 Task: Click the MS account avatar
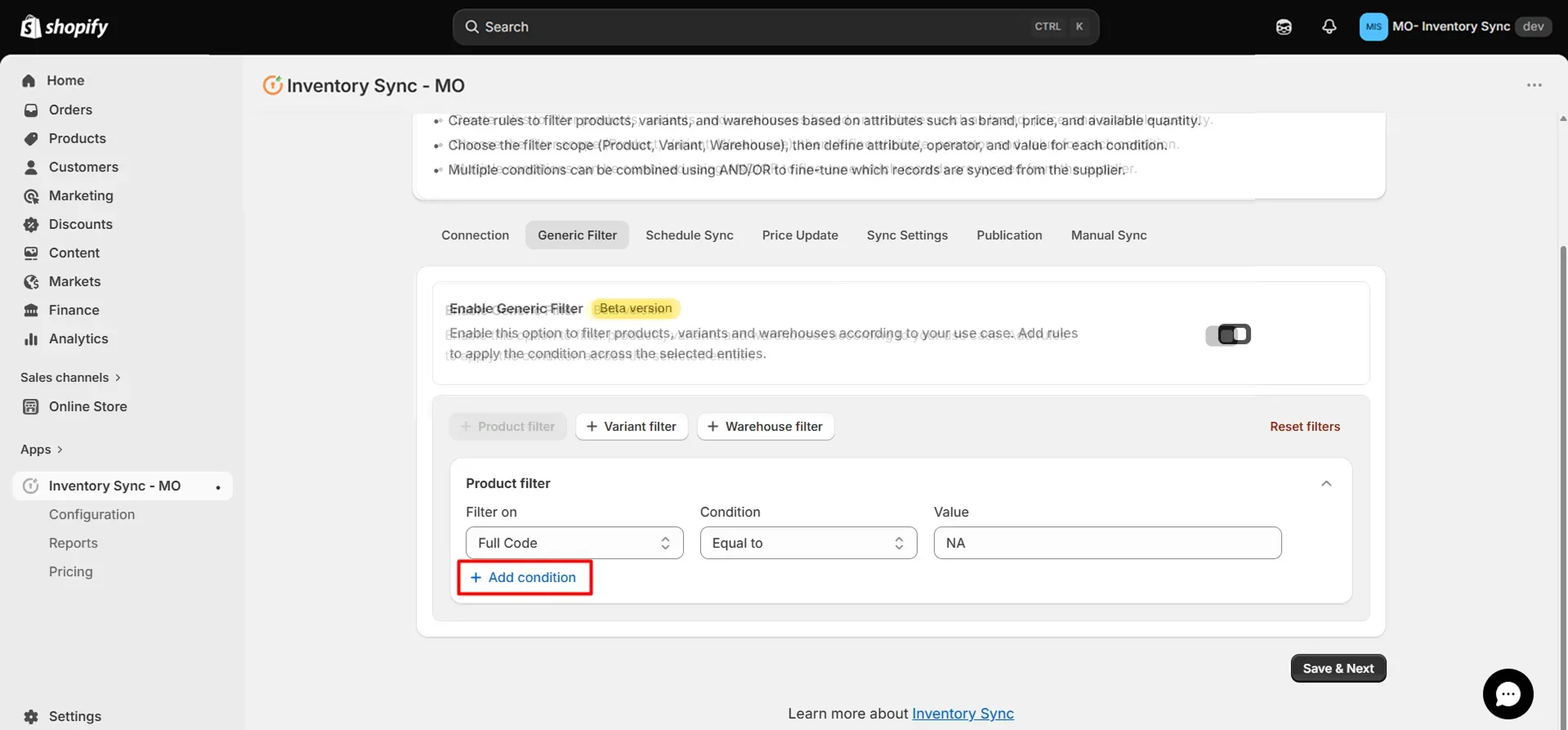point(1374,27)
